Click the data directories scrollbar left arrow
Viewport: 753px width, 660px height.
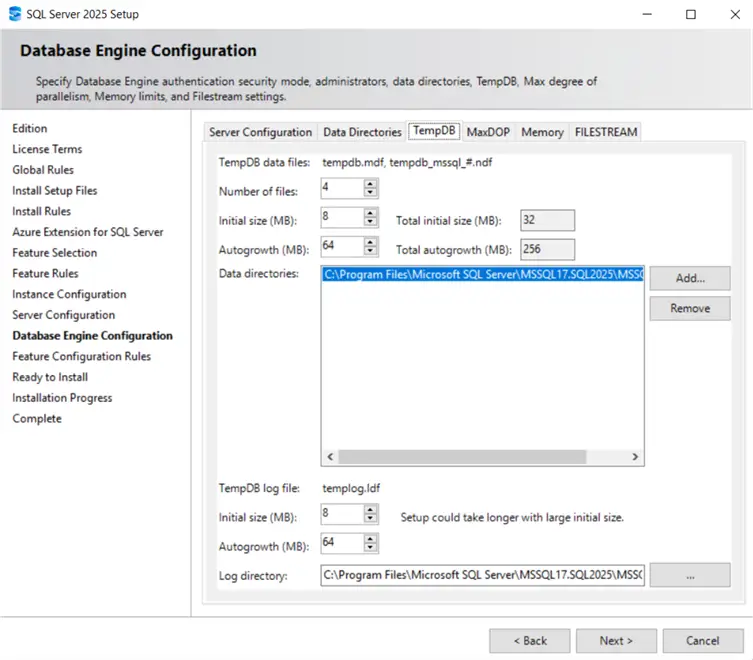[x=330, y=457]
